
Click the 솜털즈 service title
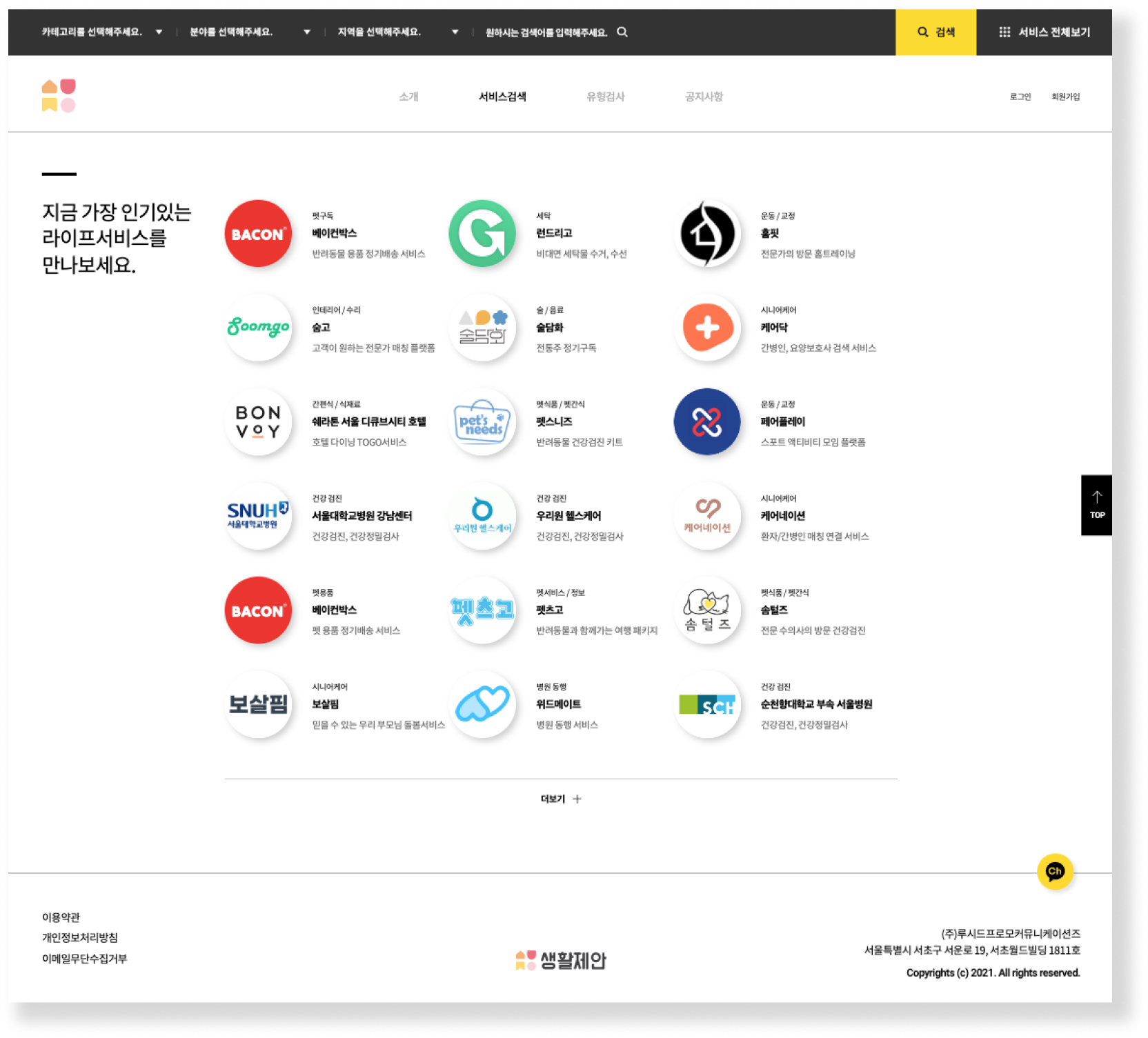point(774,610)
